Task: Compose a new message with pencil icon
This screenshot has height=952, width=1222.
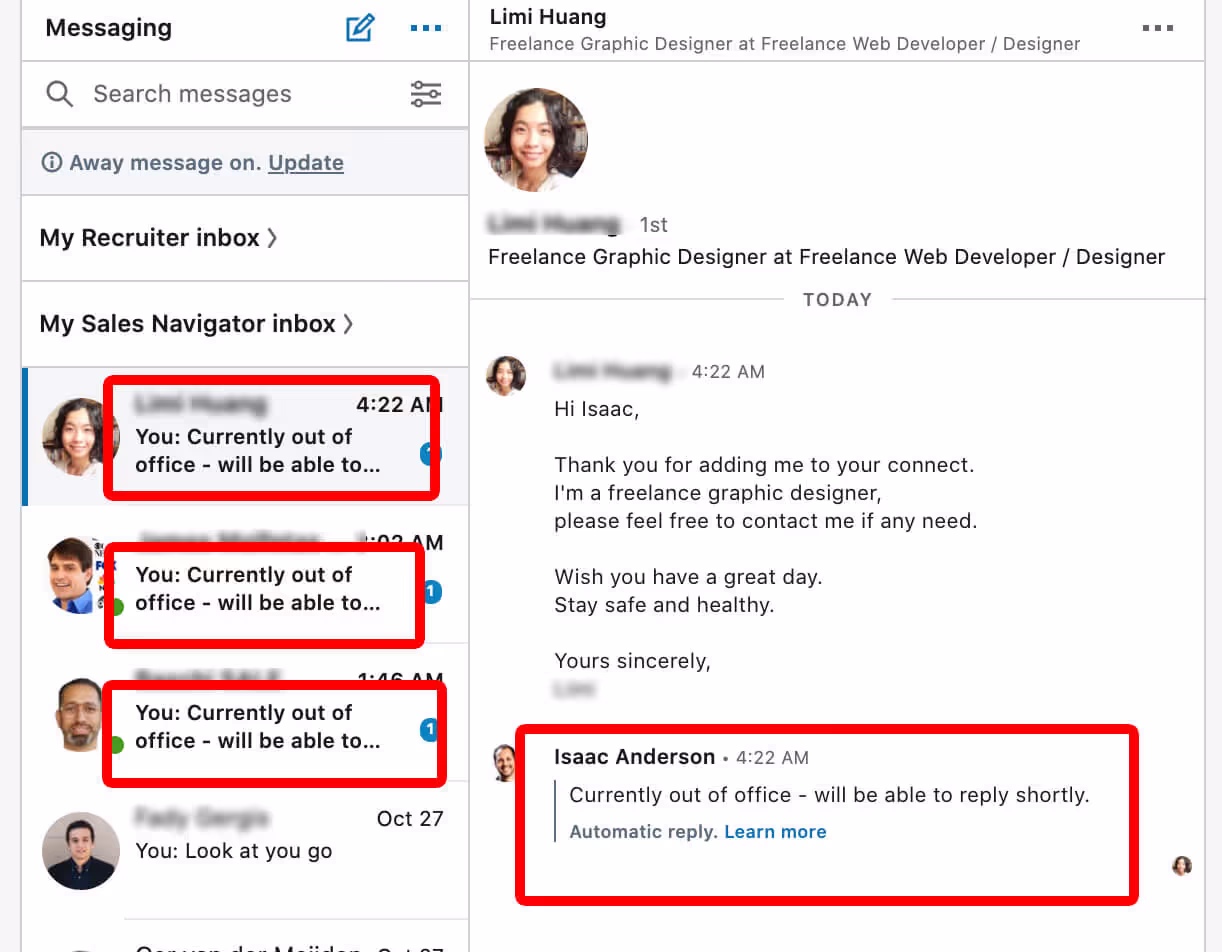Action: [360, 28]
